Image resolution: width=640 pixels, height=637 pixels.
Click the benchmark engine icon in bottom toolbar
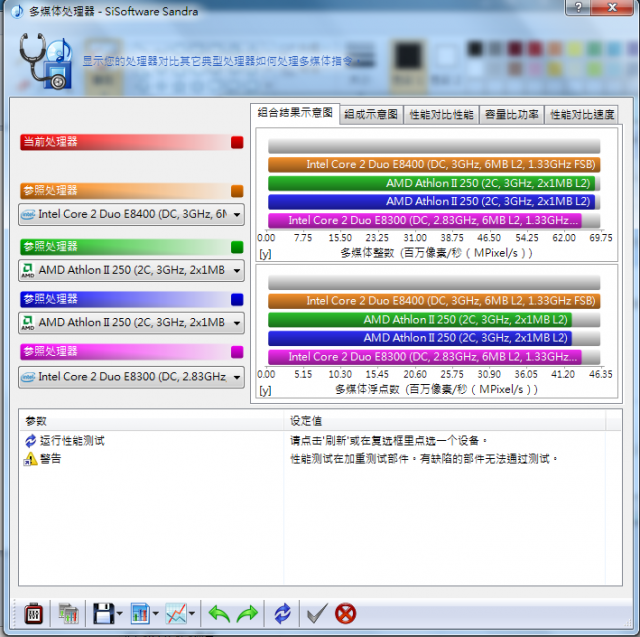point(33,613)
